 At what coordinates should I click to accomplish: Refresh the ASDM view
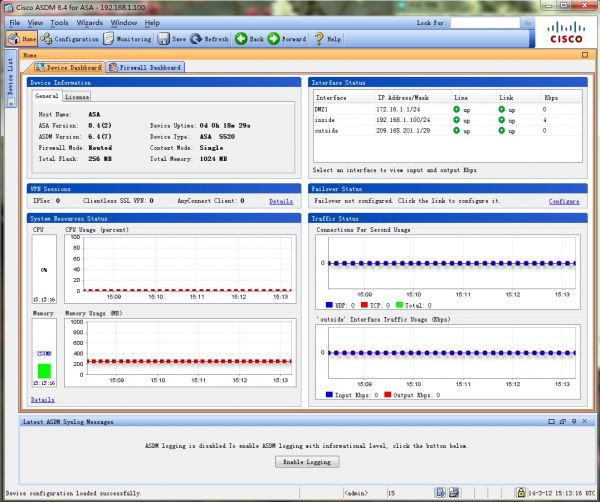pos(209,39)
